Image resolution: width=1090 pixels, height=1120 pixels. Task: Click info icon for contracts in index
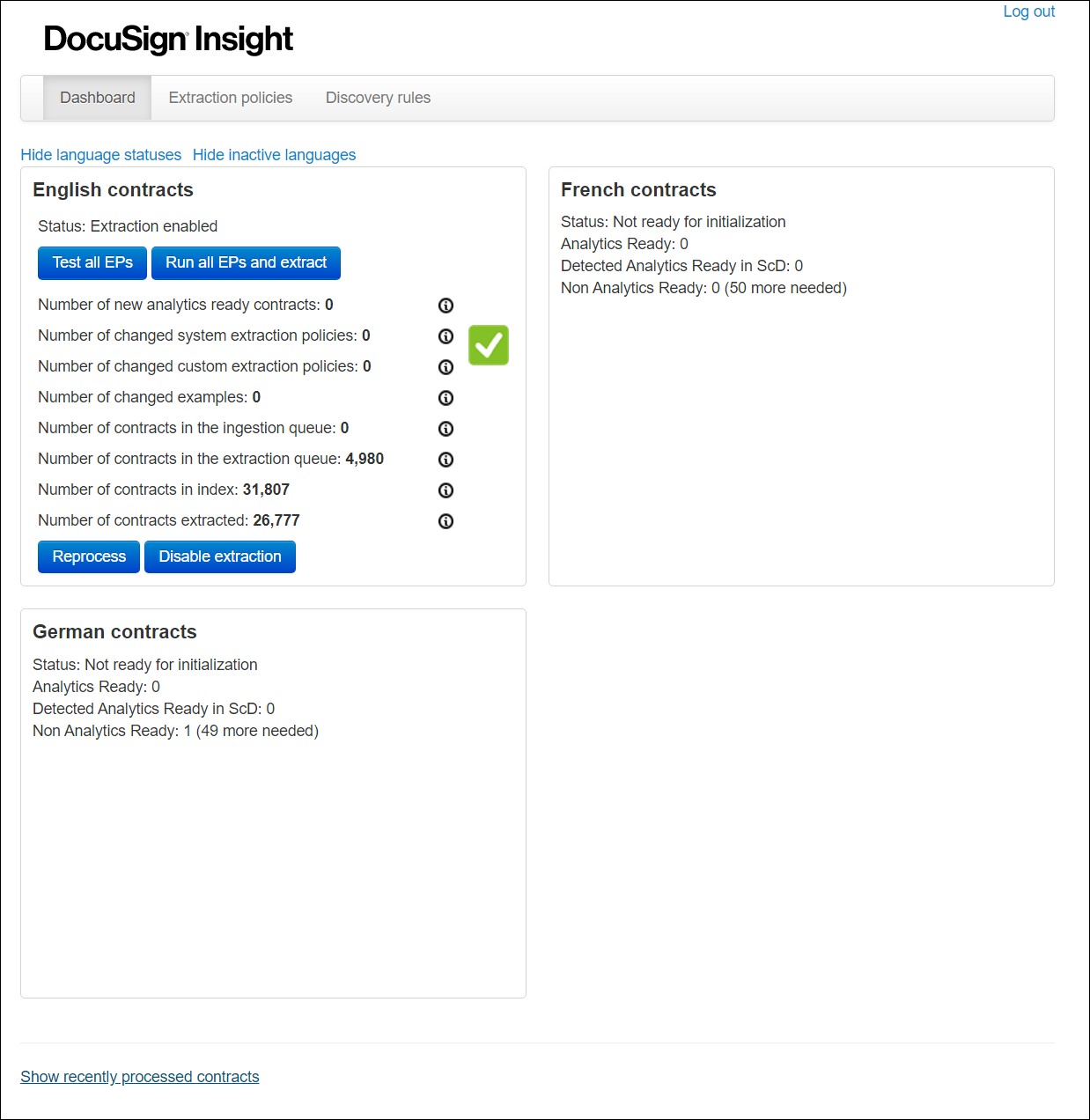click(x=446, y=490)
